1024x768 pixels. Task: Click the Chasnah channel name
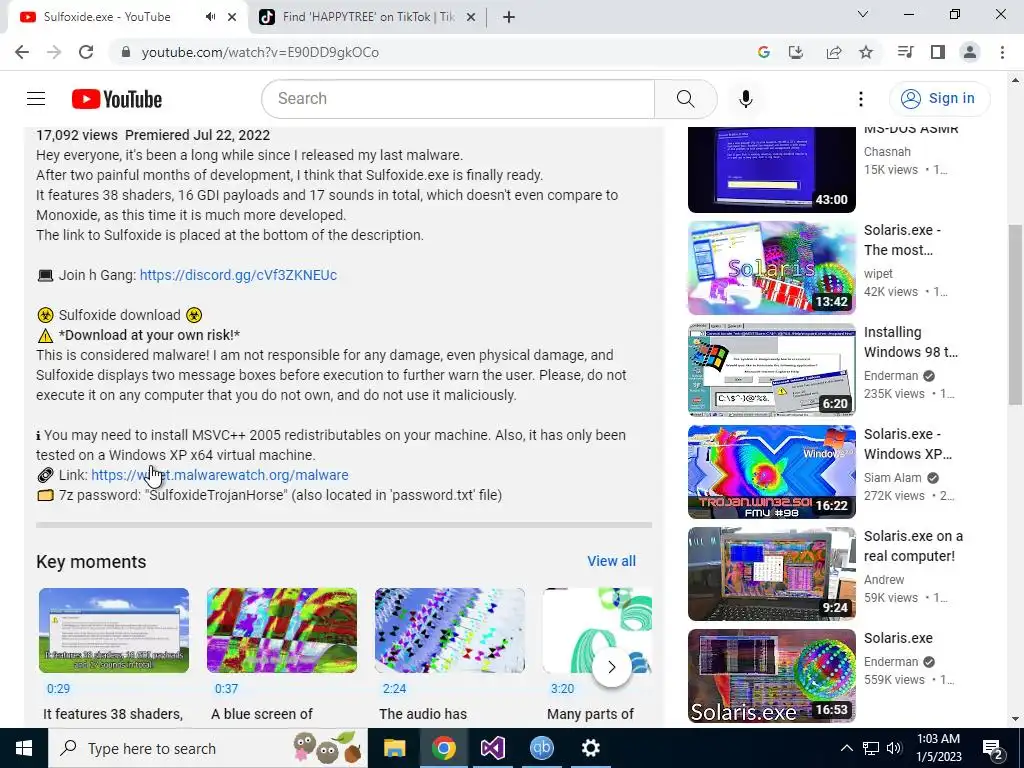(x=887, y=152)
